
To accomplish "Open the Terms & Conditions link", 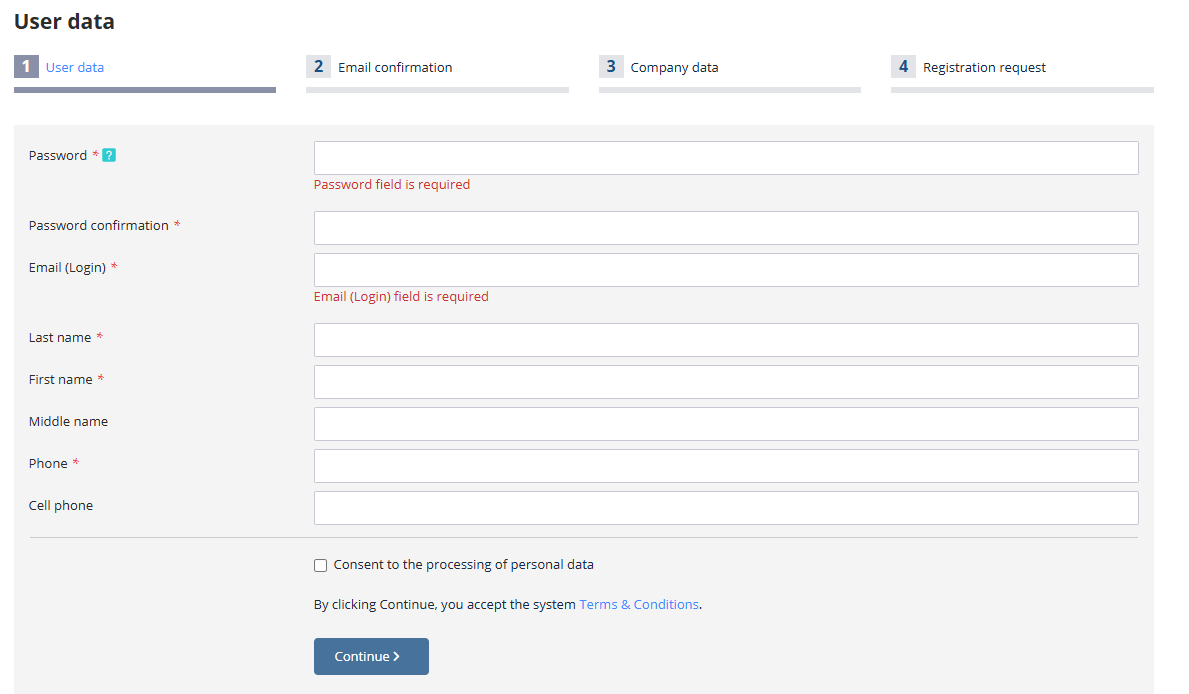I will click(x=639, y=605).
